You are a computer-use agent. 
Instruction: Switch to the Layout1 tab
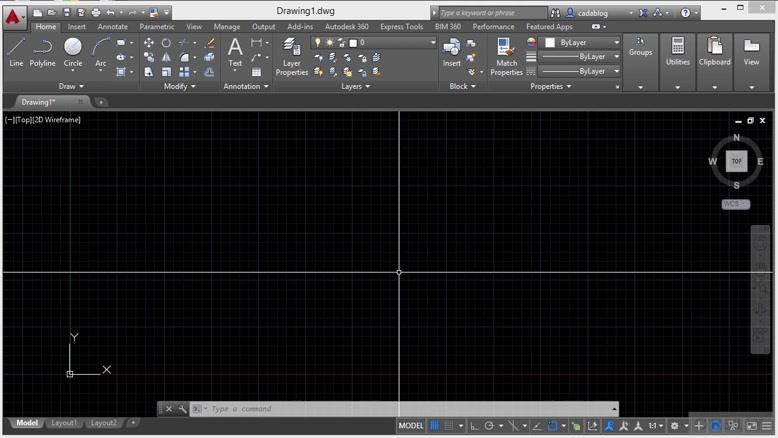click(x=64, y=423)
